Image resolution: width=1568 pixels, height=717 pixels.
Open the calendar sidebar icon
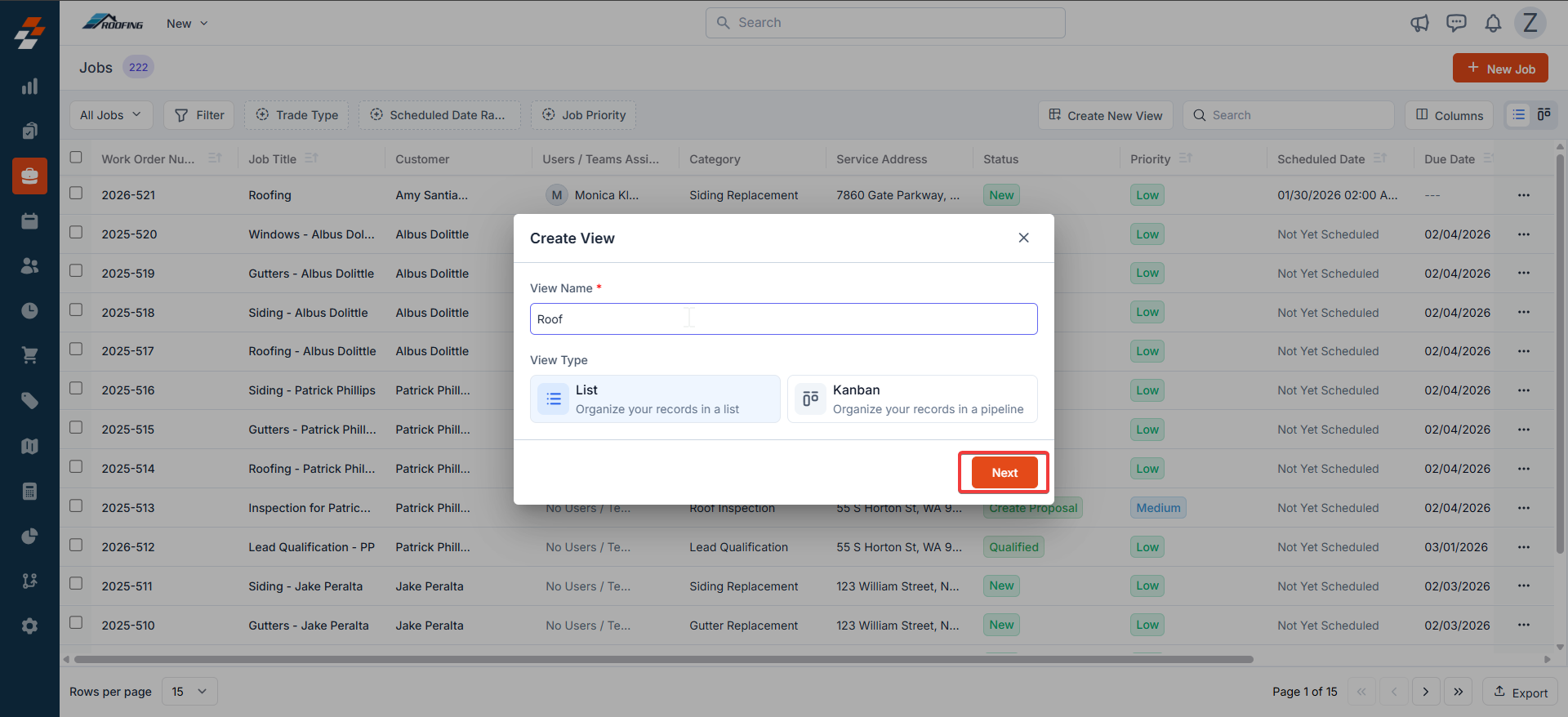coord(29,220)
